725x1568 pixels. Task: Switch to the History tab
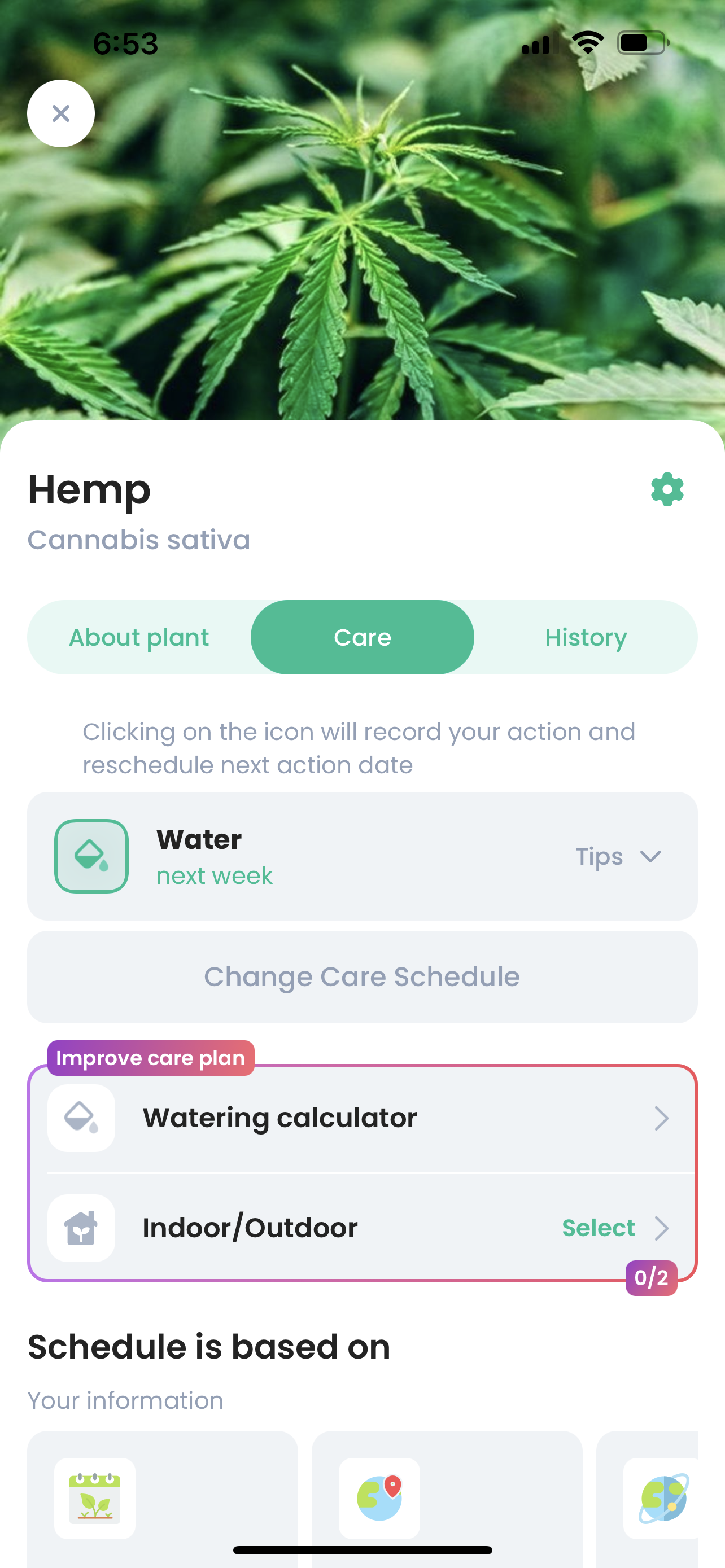tap(586, 637)
